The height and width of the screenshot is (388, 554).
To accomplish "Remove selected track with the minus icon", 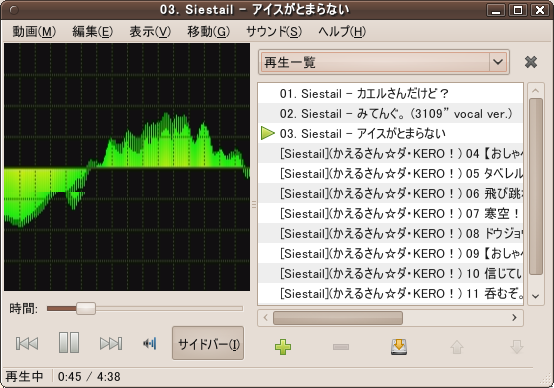I will pyautogui.click(x=341, y=347).
